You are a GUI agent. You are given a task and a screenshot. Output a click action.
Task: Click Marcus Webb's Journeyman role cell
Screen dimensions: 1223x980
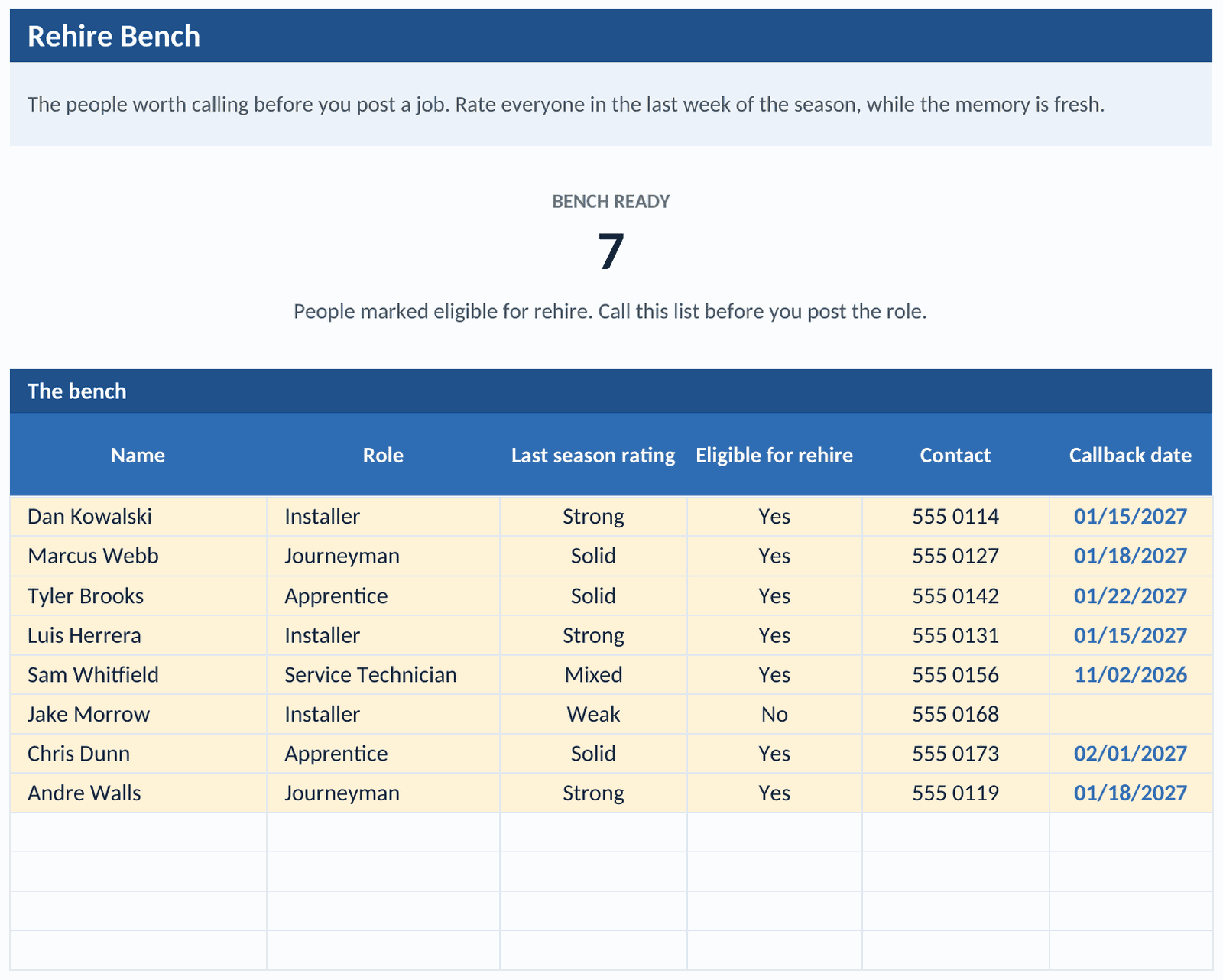point(383,556)
